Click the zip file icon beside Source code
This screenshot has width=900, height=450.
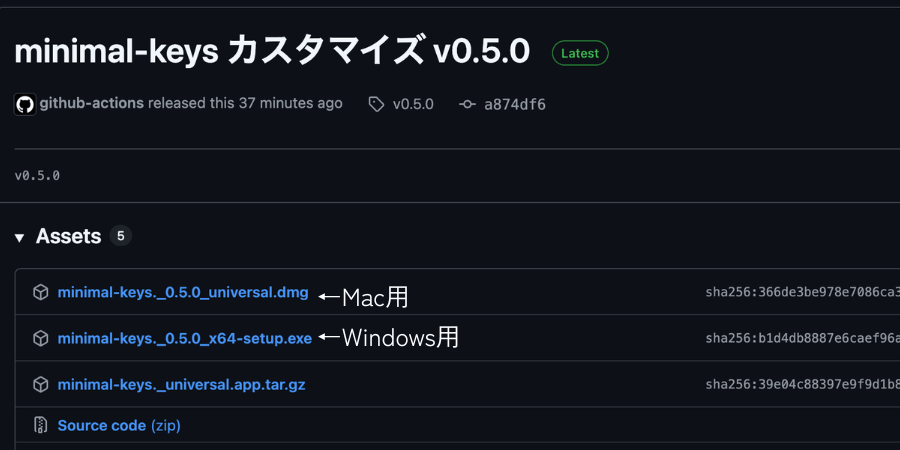[x=41, y=425]
